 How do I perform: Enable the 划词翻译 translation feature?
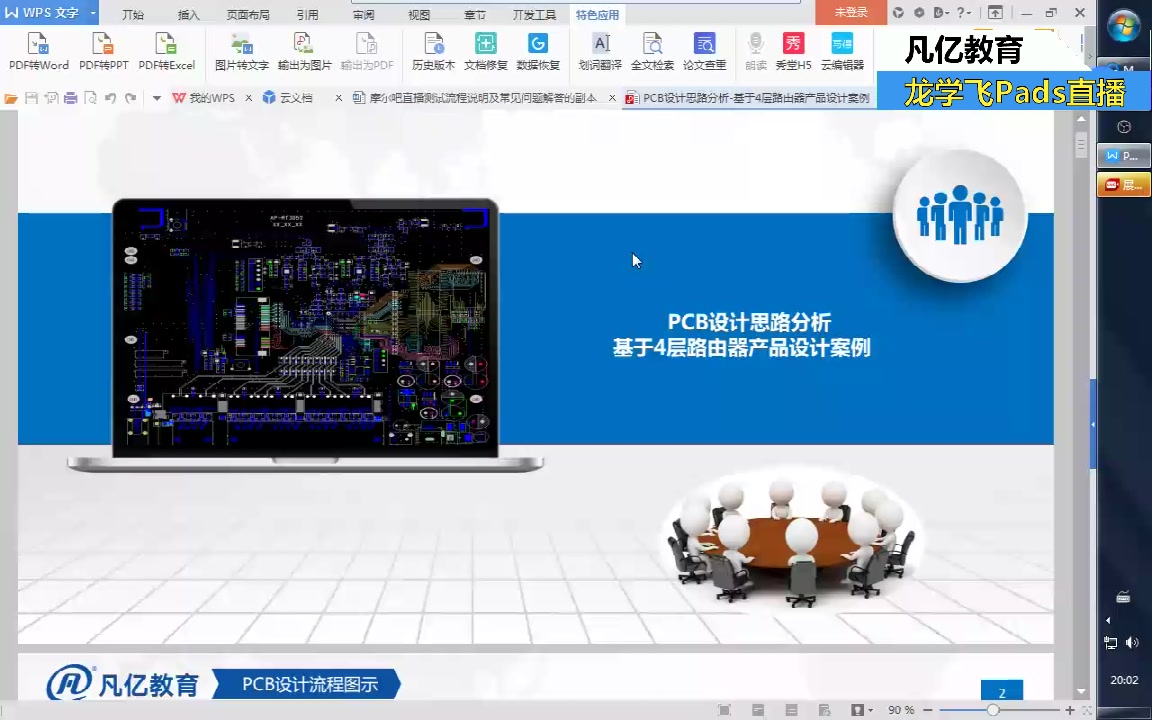[x=601, y=50]
